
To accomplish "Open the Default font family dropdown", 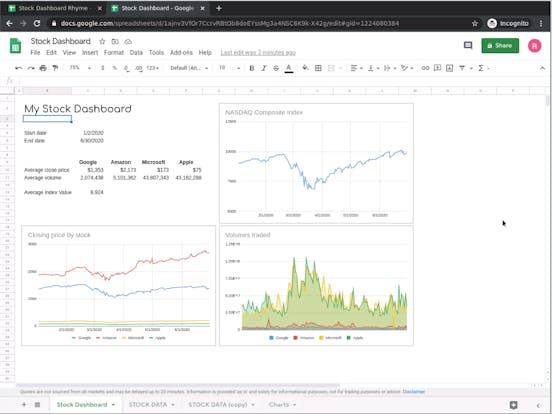I will coord(189,68).
